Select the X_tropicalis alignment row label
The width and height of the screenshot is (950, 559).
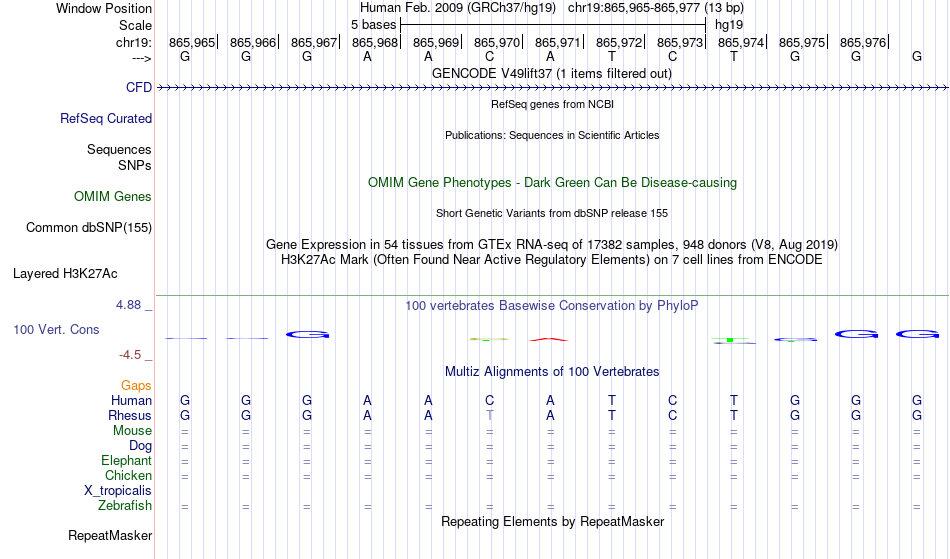(118, 491)
